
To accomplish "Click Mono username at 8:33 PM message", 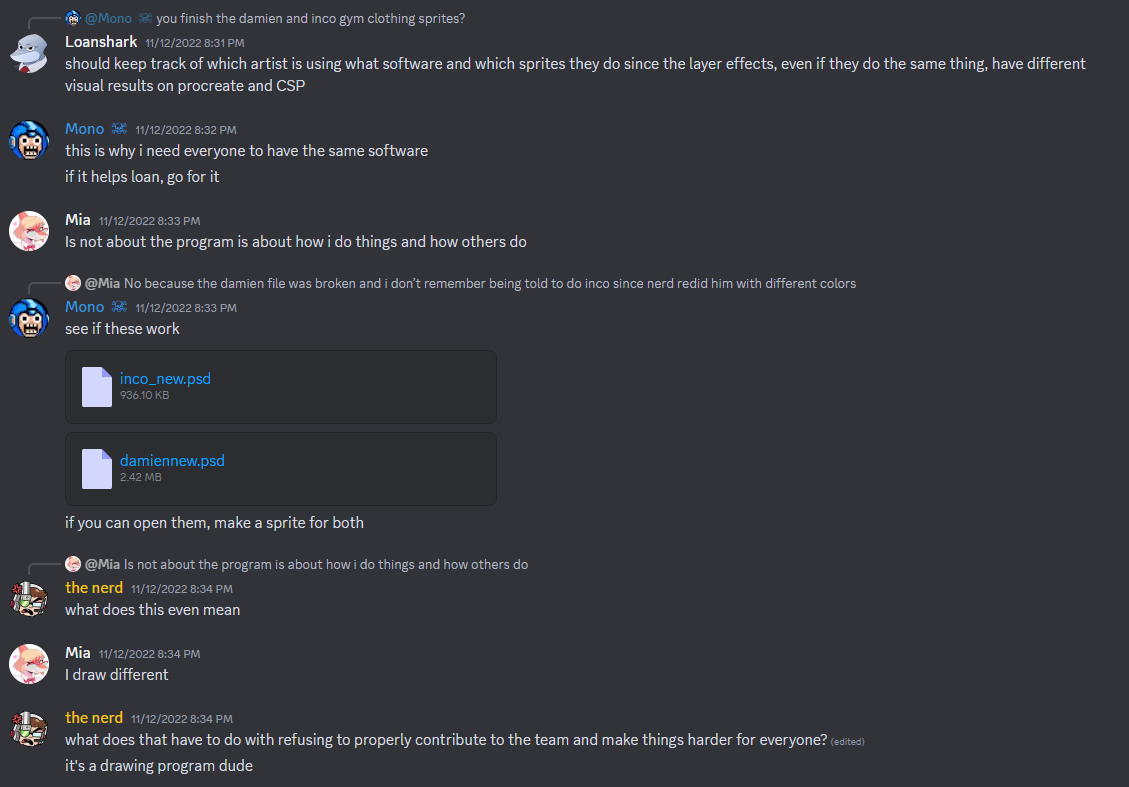I will pos(85,307).
